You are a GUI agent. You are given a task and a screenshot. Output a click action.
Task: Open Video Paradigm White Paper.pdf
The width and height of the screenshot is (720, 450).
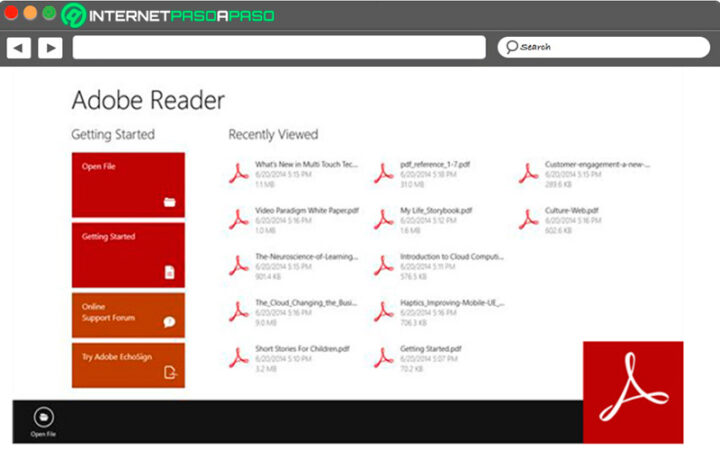click(x=305, y=211)
